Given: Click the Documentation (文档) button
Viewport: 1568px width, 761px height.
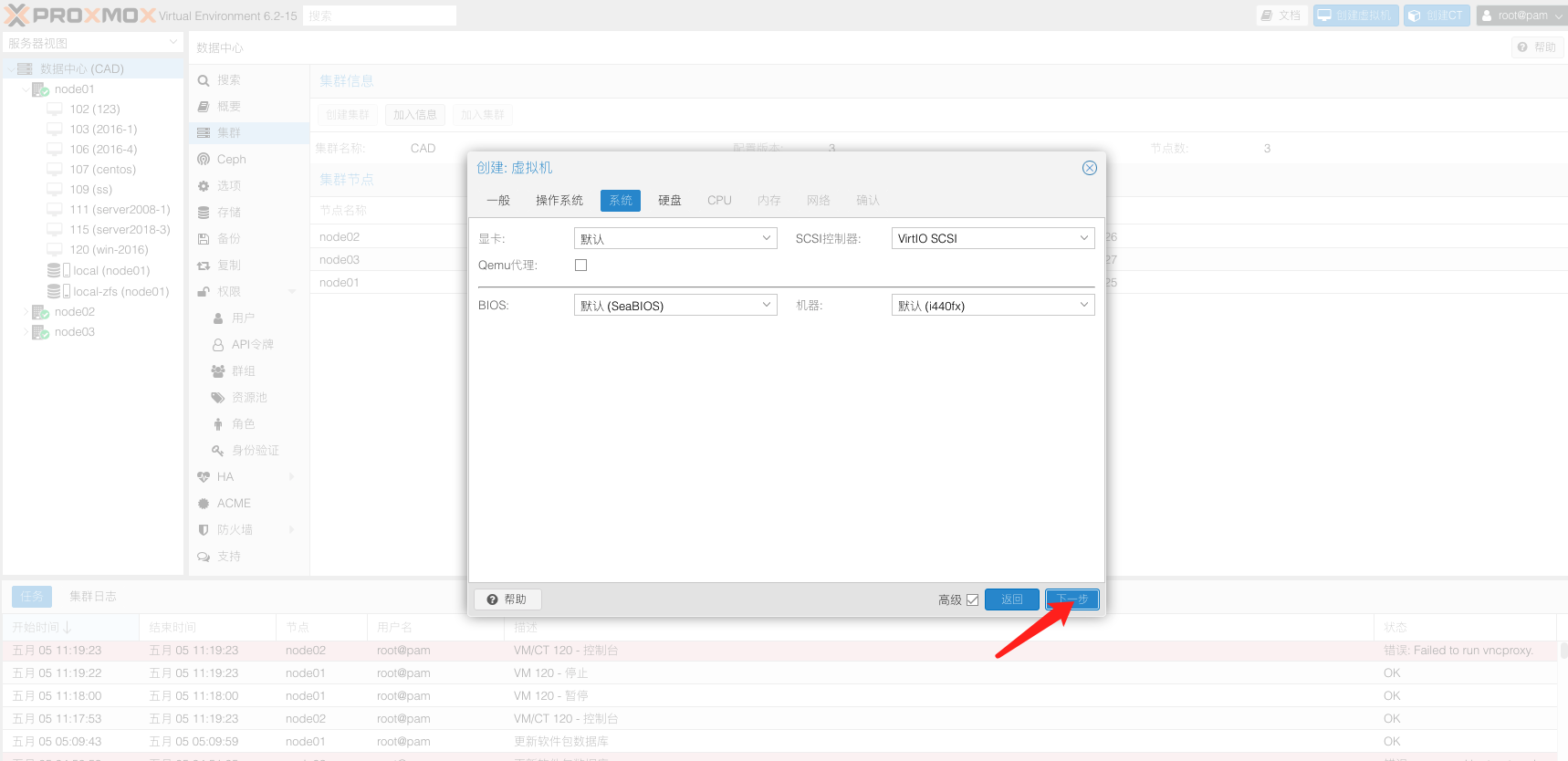Looking at the screenshot, I should pos(1281,16).
